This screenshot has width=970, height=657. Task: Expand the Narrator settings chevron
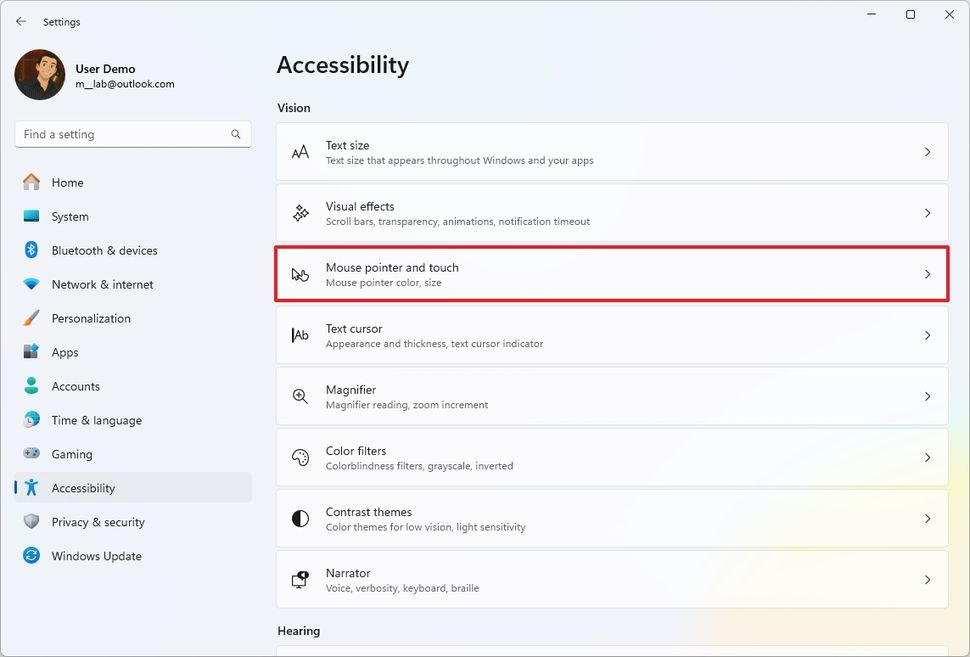click(926, 579)
